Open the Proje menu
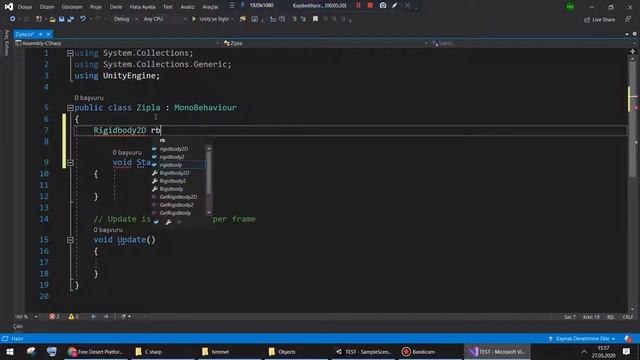Viewport: 640px width, 360px height. click(96, 7)
